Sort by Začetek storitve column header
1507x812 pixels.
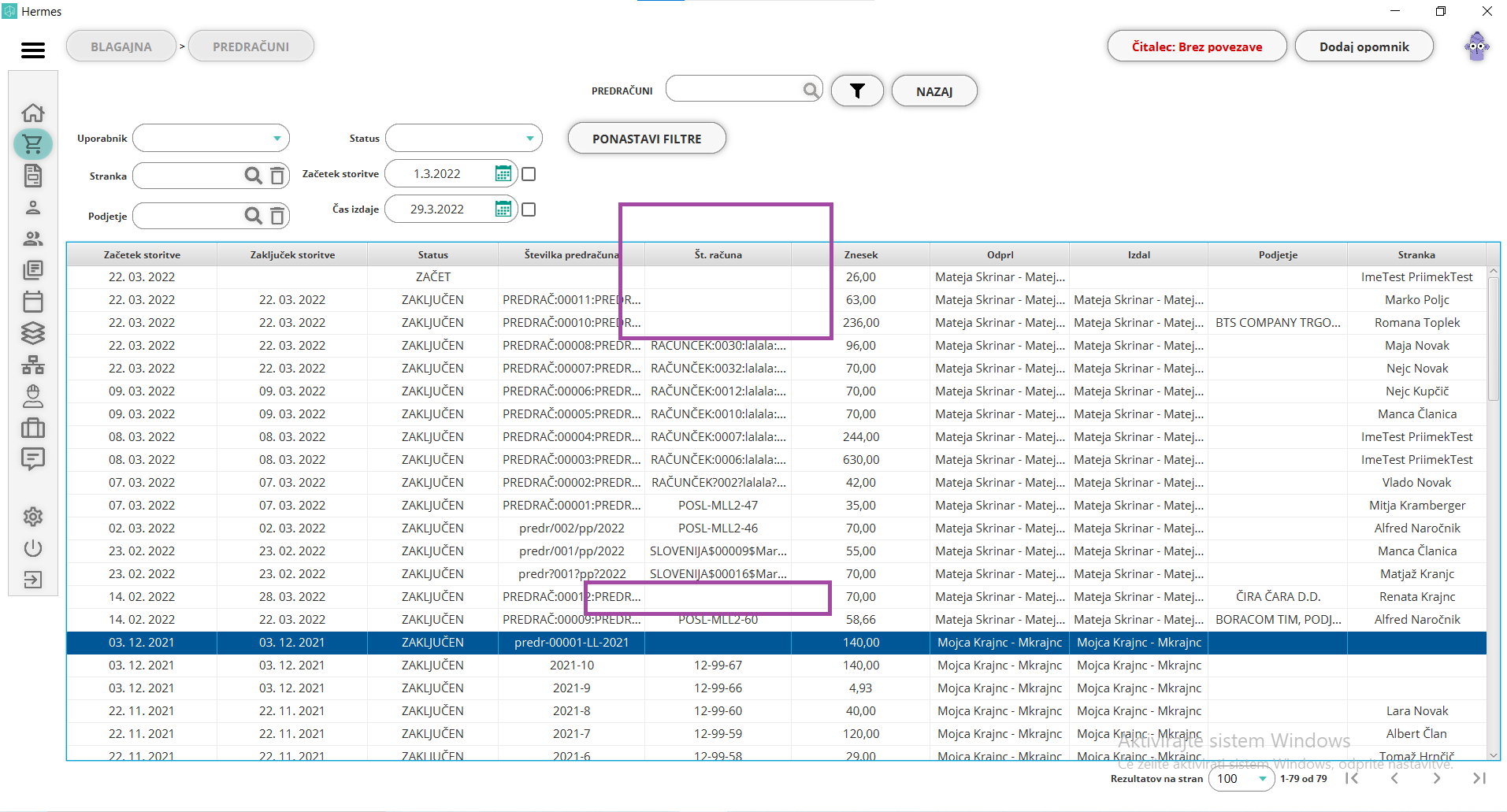coord(142,255)
